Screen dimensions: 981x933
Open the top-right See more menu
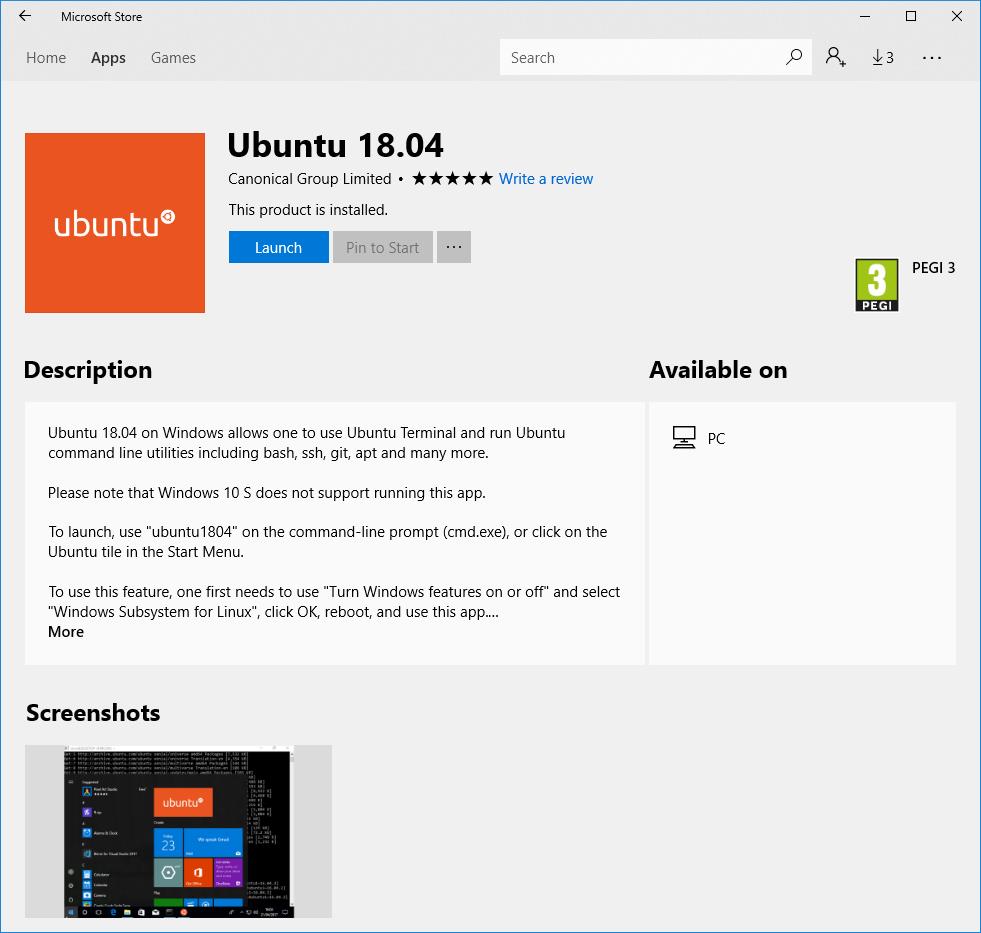932,58
